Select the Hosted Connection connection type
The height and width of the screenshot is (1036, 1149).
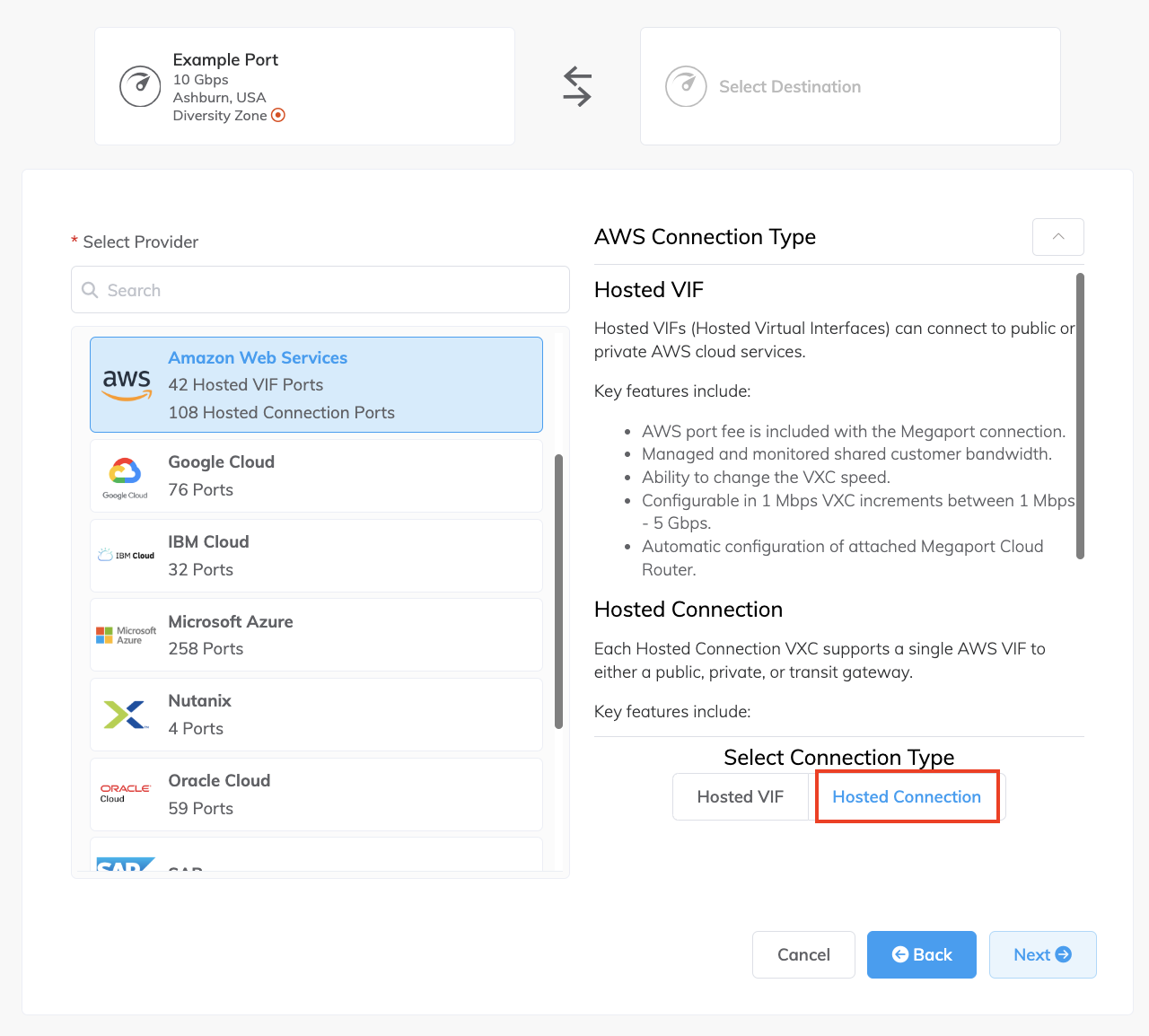(907, 796)
